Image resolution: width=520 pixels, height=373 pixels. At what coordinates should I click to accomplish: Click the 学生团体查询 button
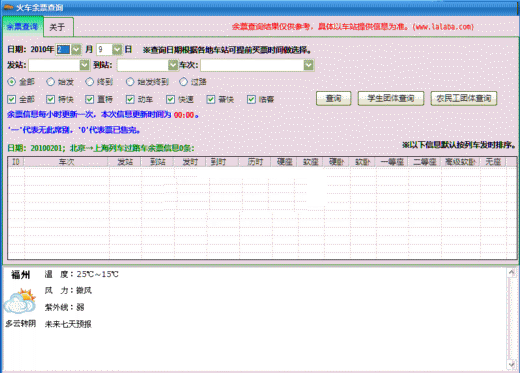[x=391, y=99]
